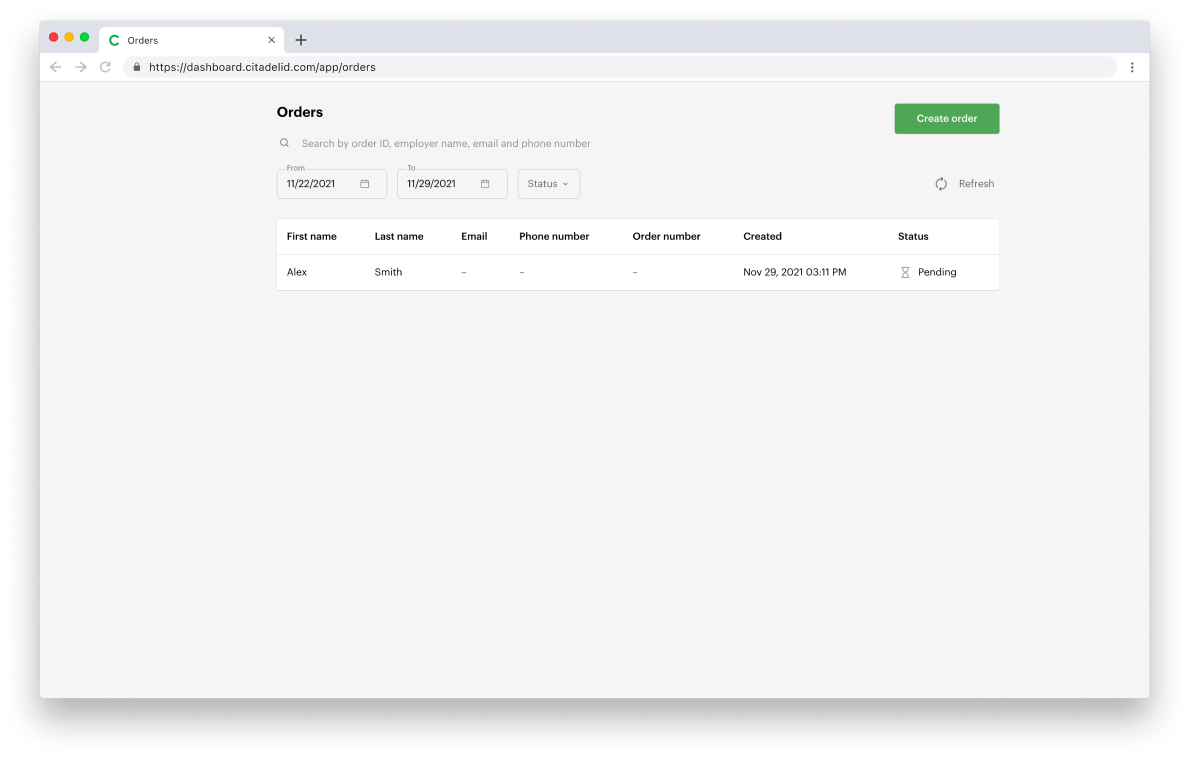The image size is (1189, 757).
Task: Open the Status filter dropdown
Action: point(549,184)
